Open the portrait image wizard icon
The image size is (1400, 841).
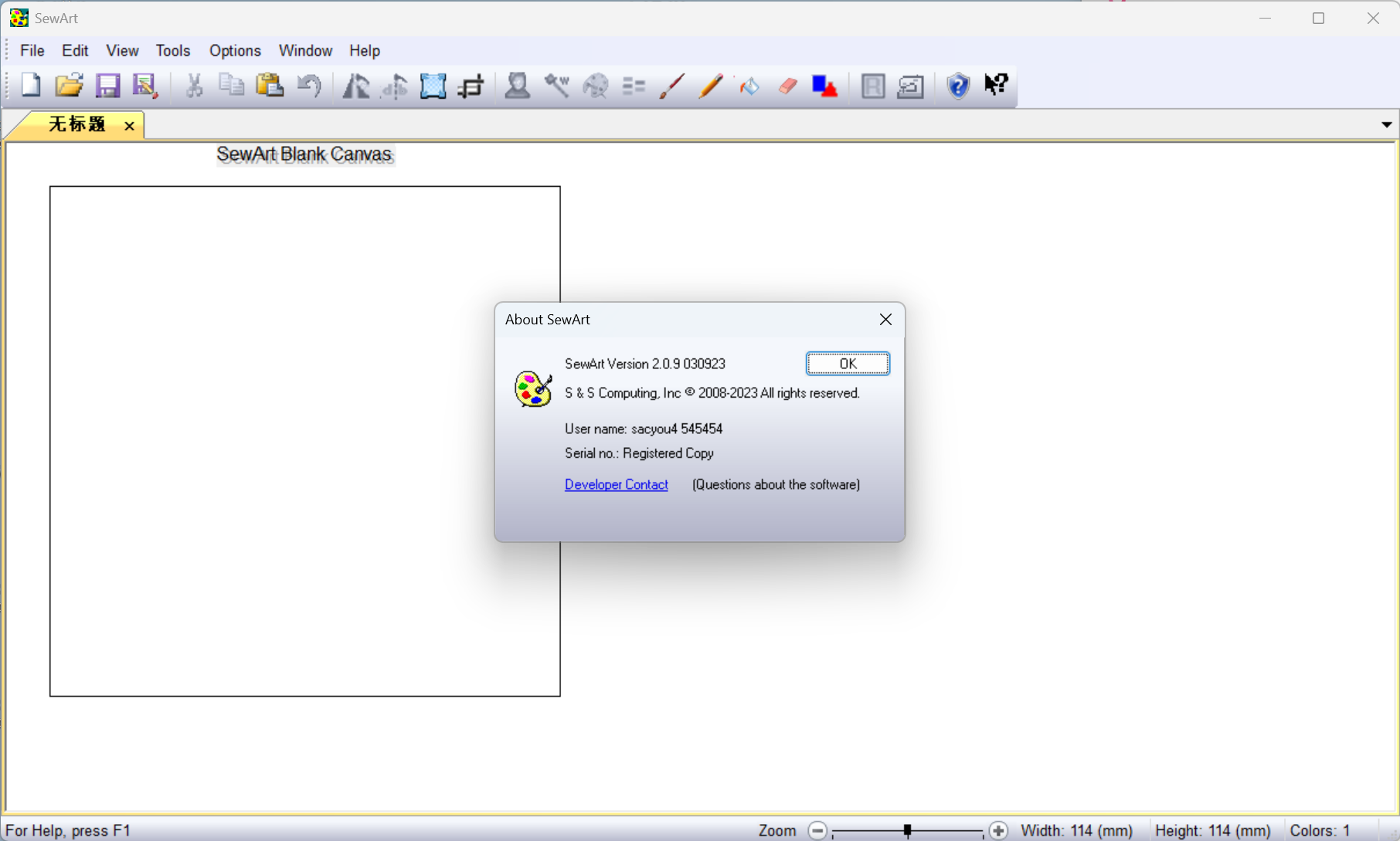[x=518, y=85]
